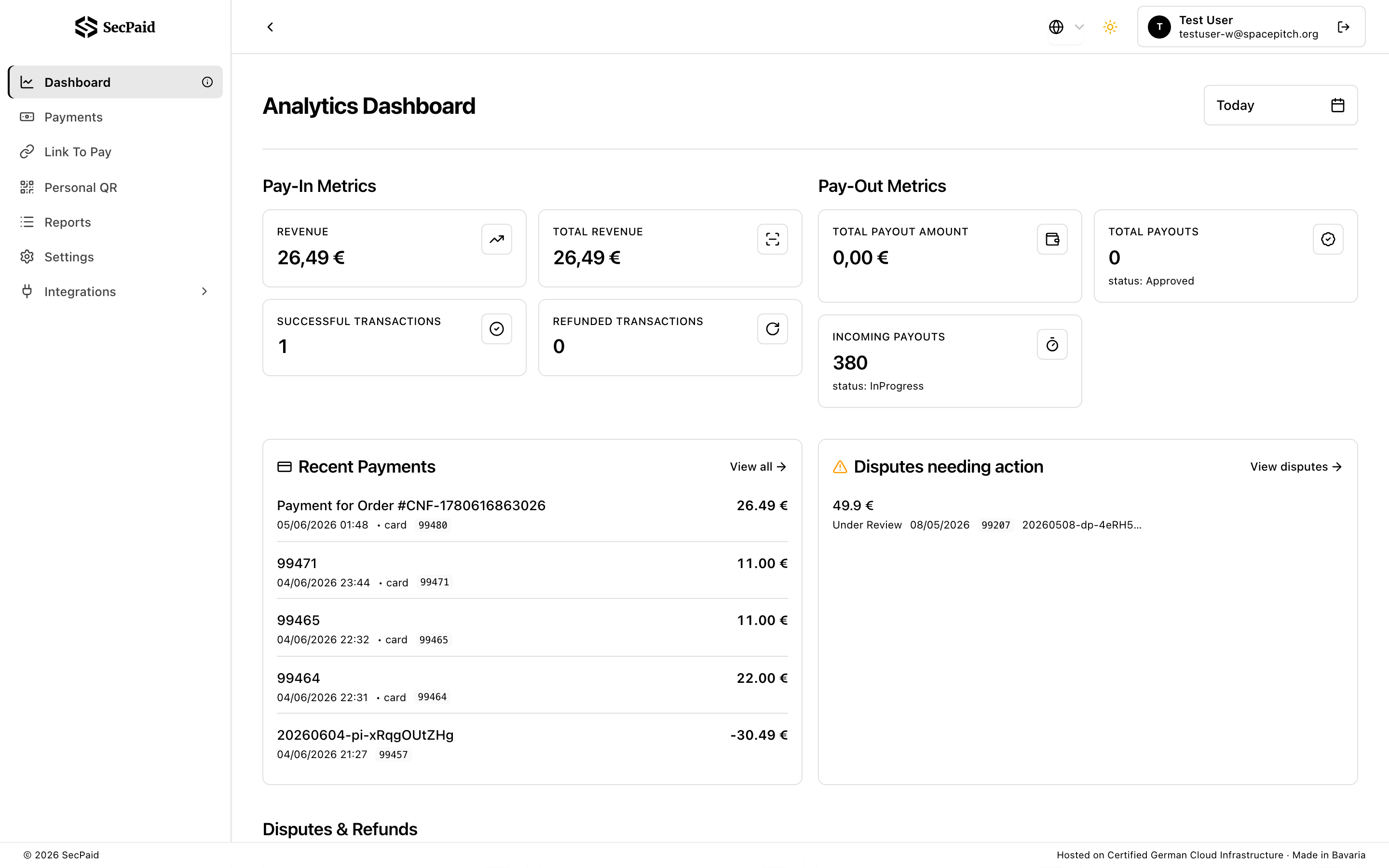Click the Settings gear icon
The image size is (1389, 868).
[x=27, y=257]
